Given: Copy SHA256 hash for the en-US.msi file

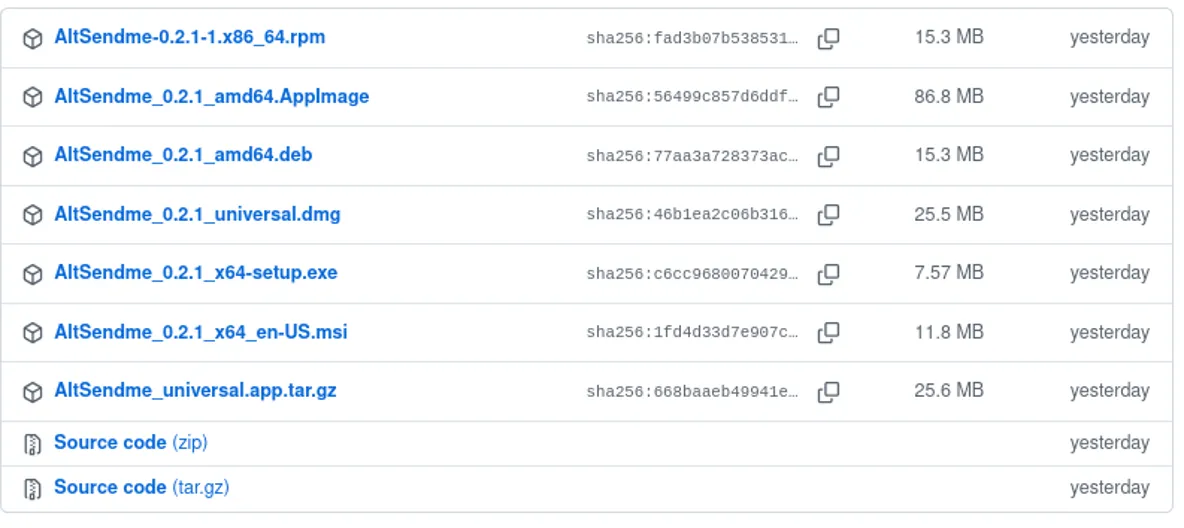Looking at the screenshot, I should click(x=828, y=332).
